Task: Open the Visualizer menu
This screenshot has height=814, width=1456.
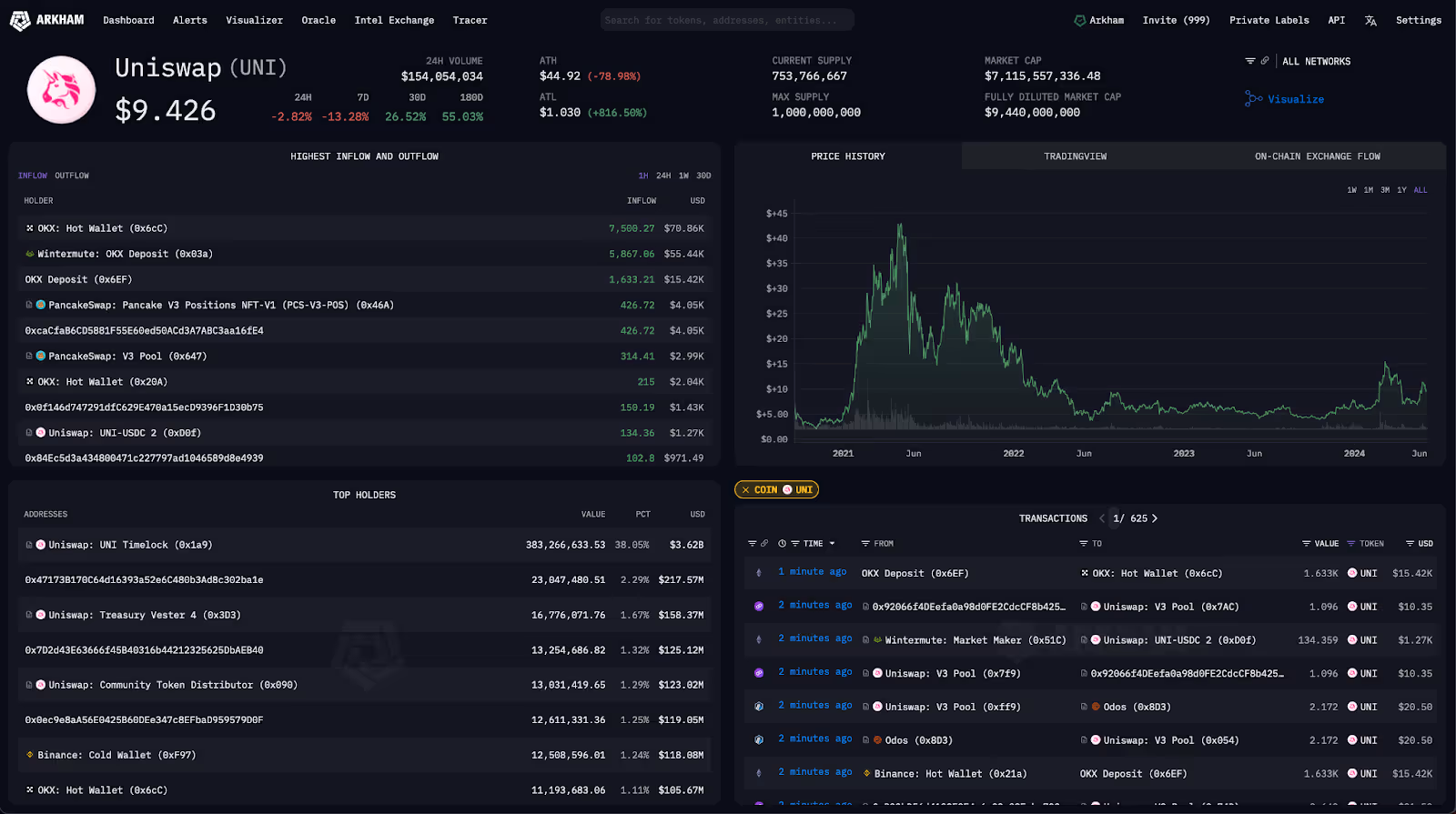Action: click(x=254, y=20)
